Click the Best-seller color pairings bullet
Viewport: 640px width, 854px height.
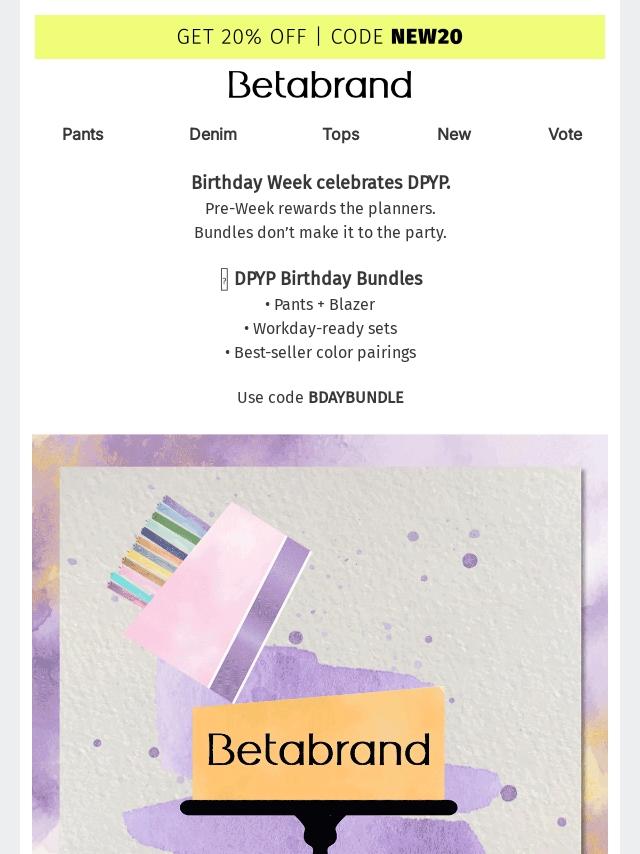click(320, 353)
